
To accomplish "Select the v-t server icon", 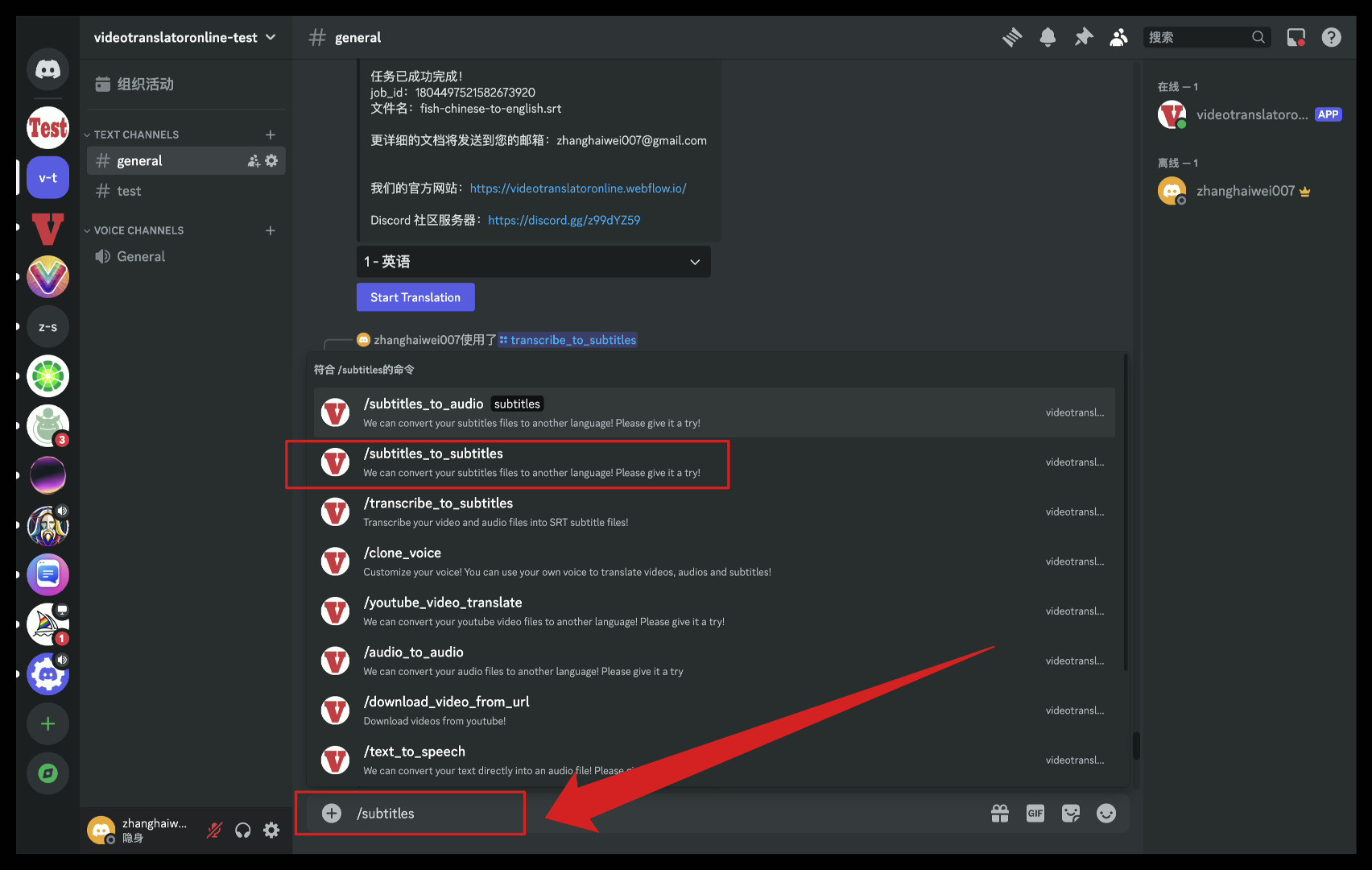I will pyautogui.click(x=48, y=178).
